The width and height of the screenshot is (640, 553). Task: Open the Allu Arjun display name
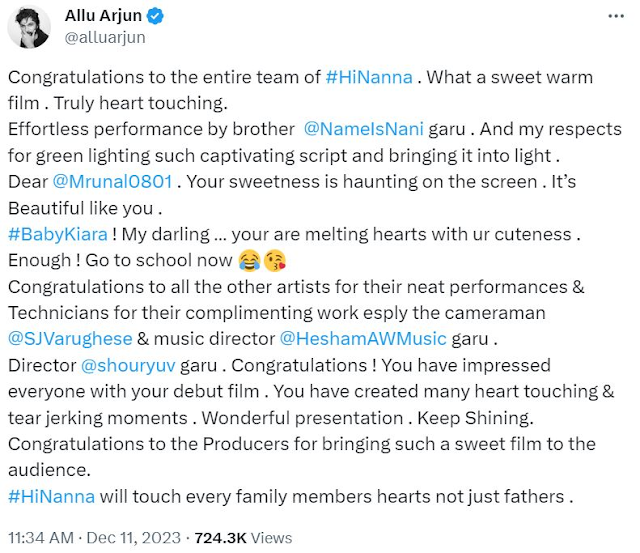point(103,16)
